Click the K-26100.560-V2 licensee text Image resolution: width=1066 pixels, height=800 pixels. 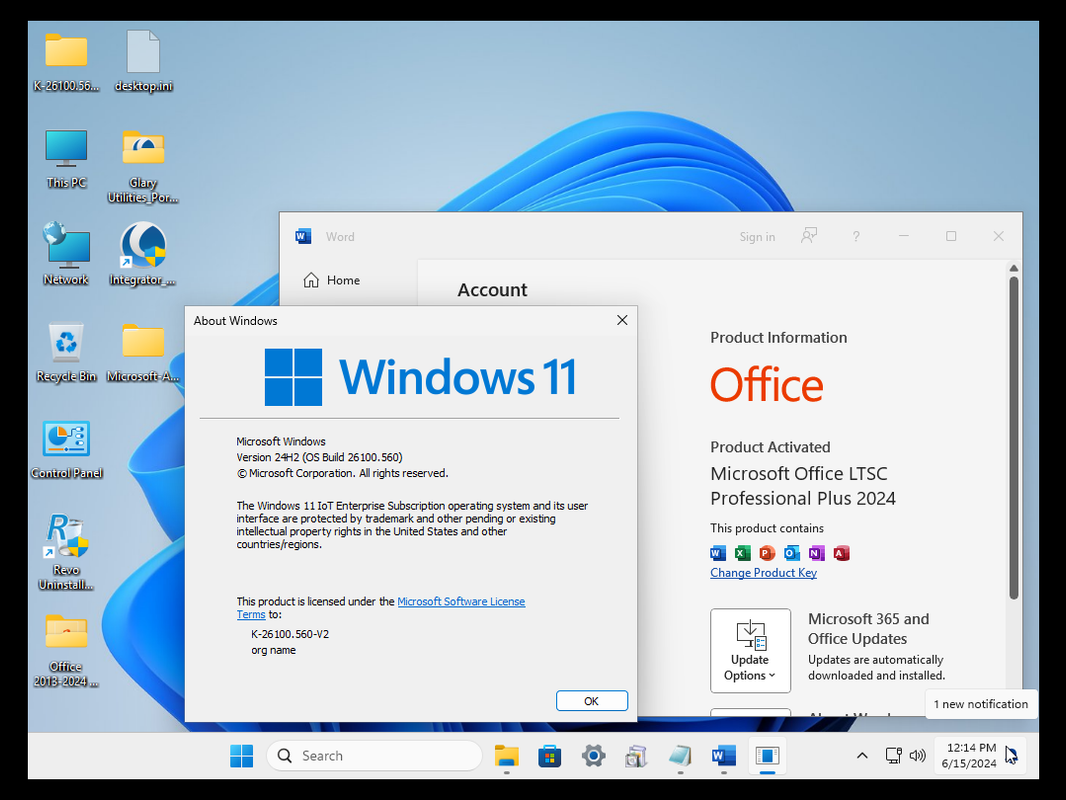coord(290,634)
